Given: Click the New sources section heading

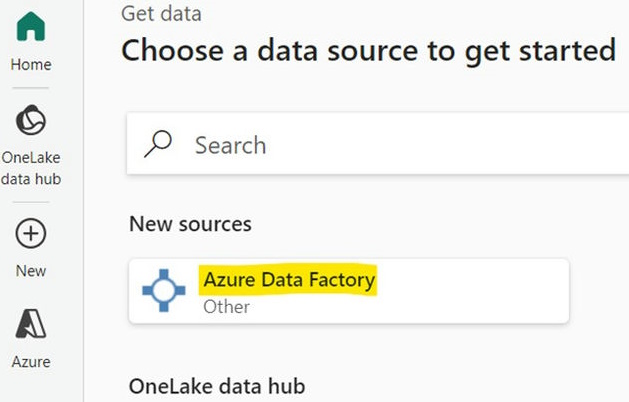Looking at the screenshot, I should pos(191,224).
